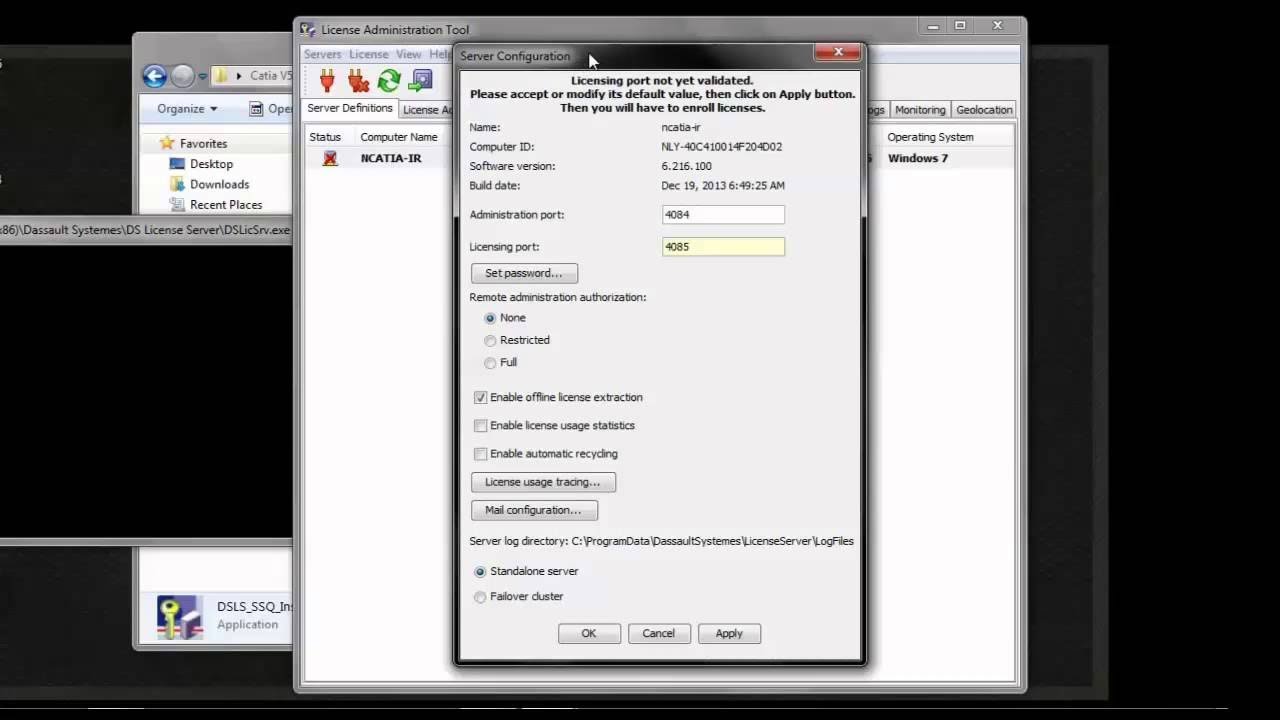Click Apply in Server Configuration
Image resolution: width=1280 pixels, height=720 pixels.
point(729,633)
